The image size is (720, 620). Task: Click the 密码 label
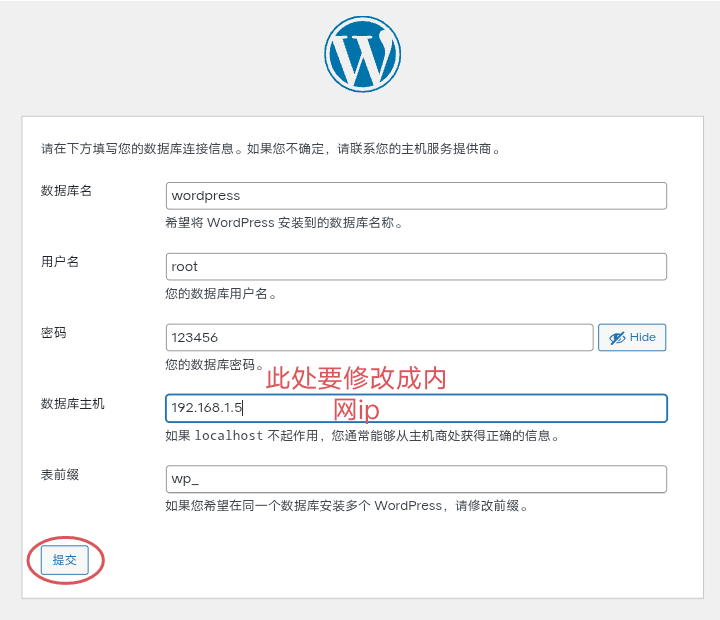click(54, 333)
